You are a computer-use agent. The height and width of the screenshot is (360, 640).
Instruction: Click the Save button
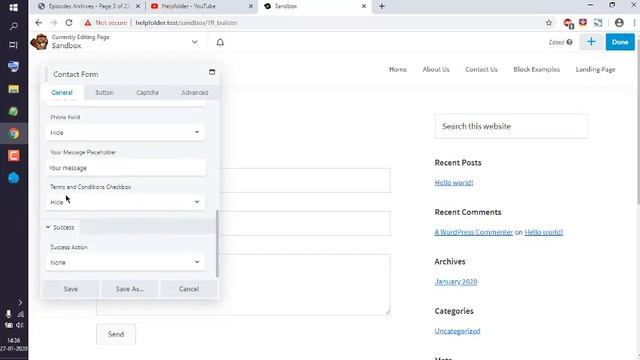[x=71, y=289]
